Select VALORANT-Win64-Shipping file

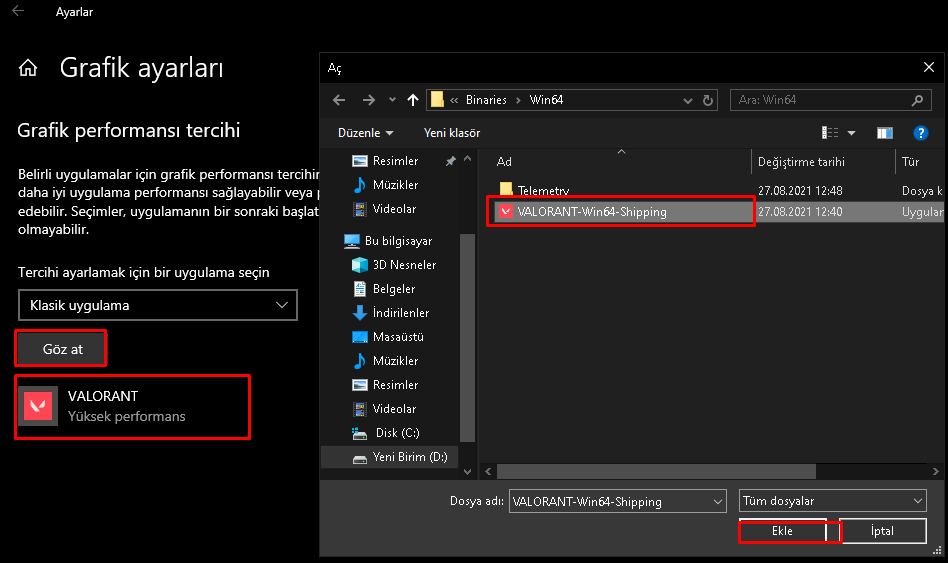(592, 212)
